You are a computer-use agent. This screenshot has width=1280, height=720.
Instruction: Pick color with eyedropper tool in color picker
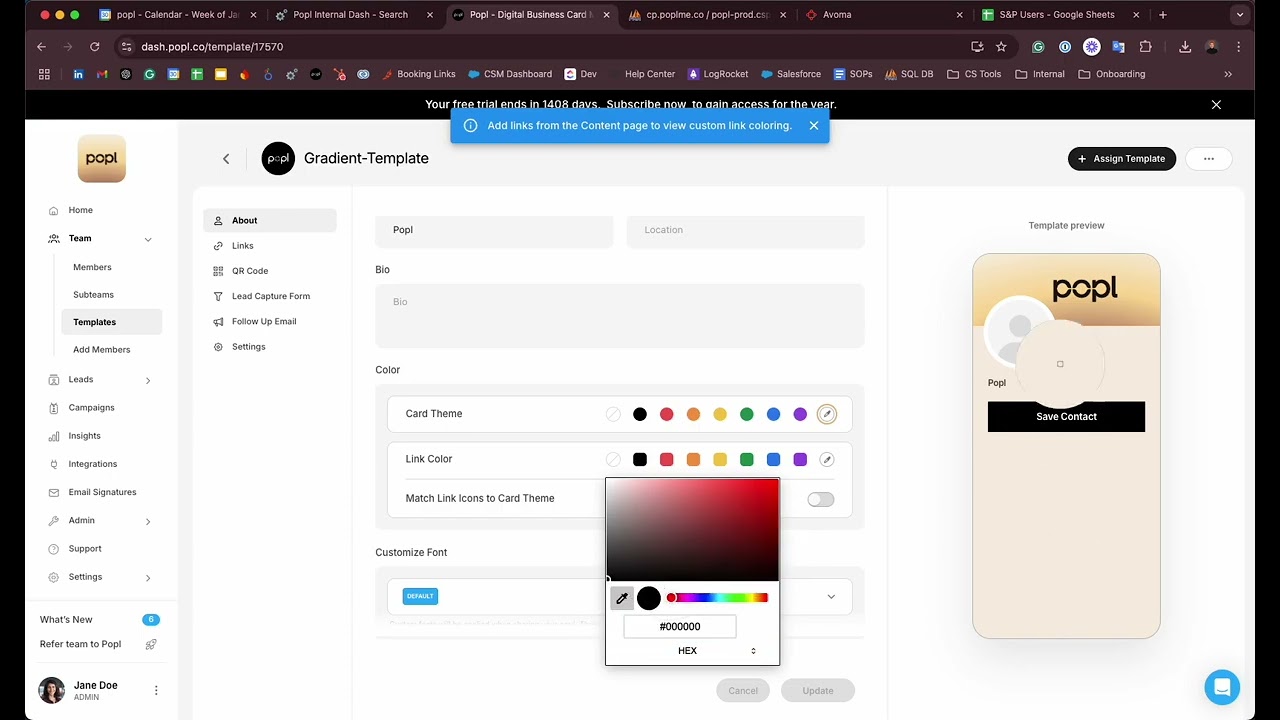(622, 599)
